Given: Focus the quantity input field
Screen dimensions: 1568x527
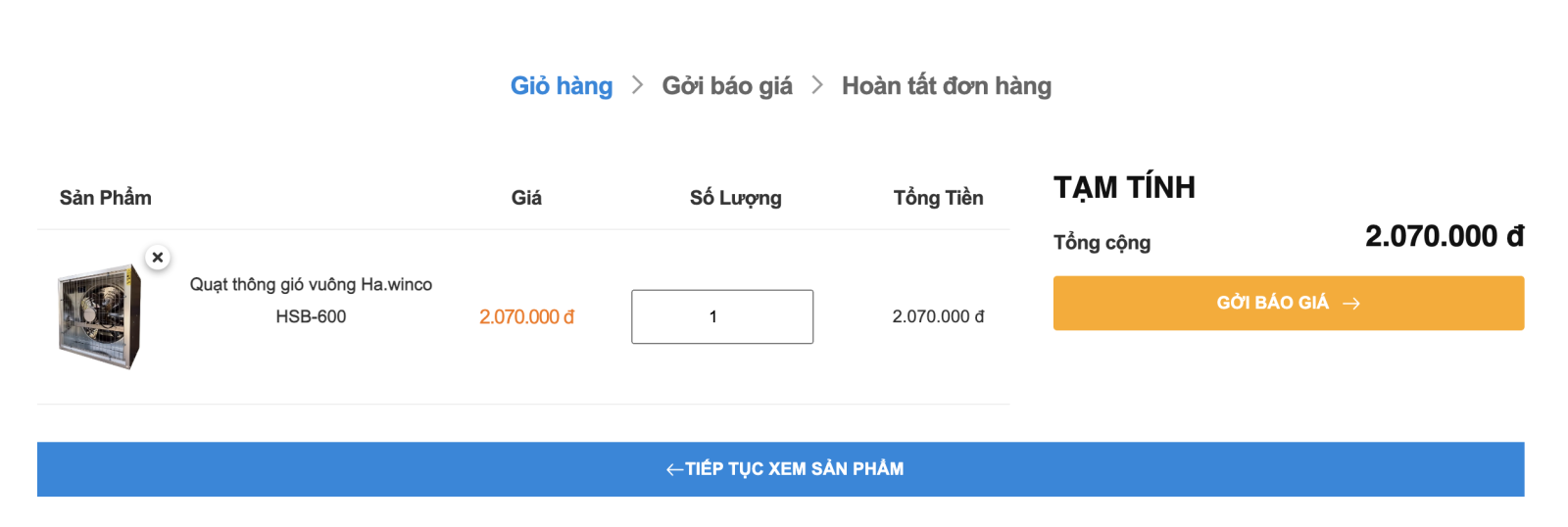Looking at the screenshot, I should point(722,316).
